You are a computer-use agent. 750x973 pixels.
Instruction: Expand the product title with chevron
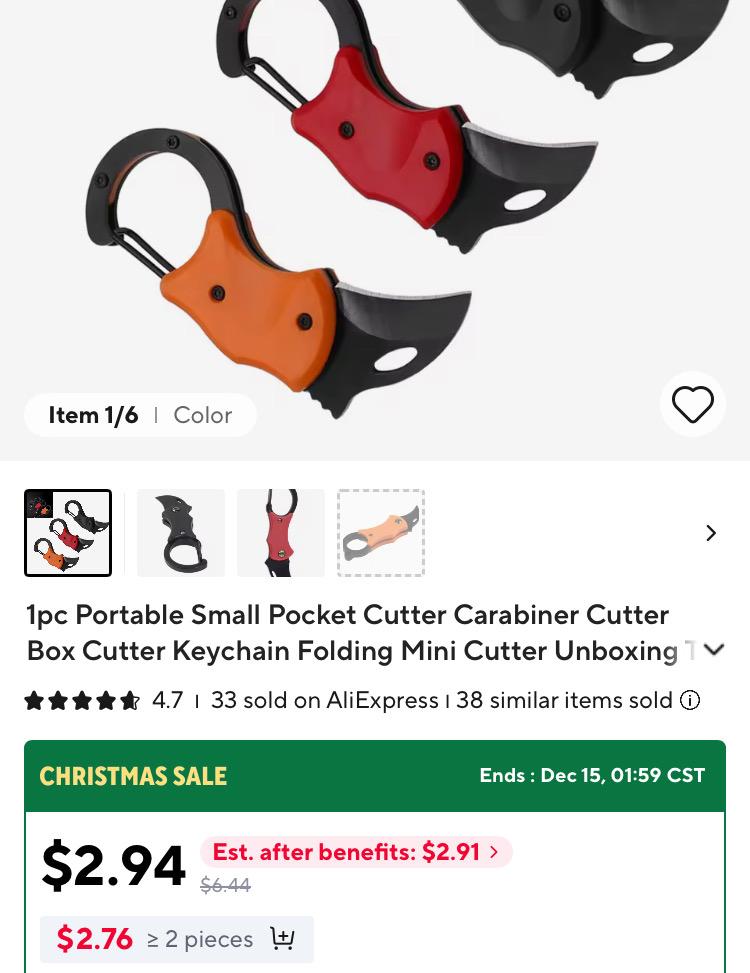tap(715, 650)
